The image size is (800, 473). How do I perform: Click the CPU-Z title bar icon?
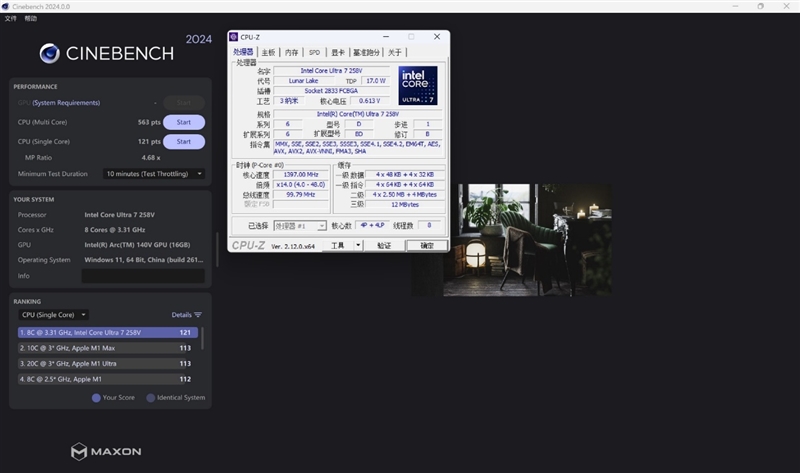coord(234,37)
